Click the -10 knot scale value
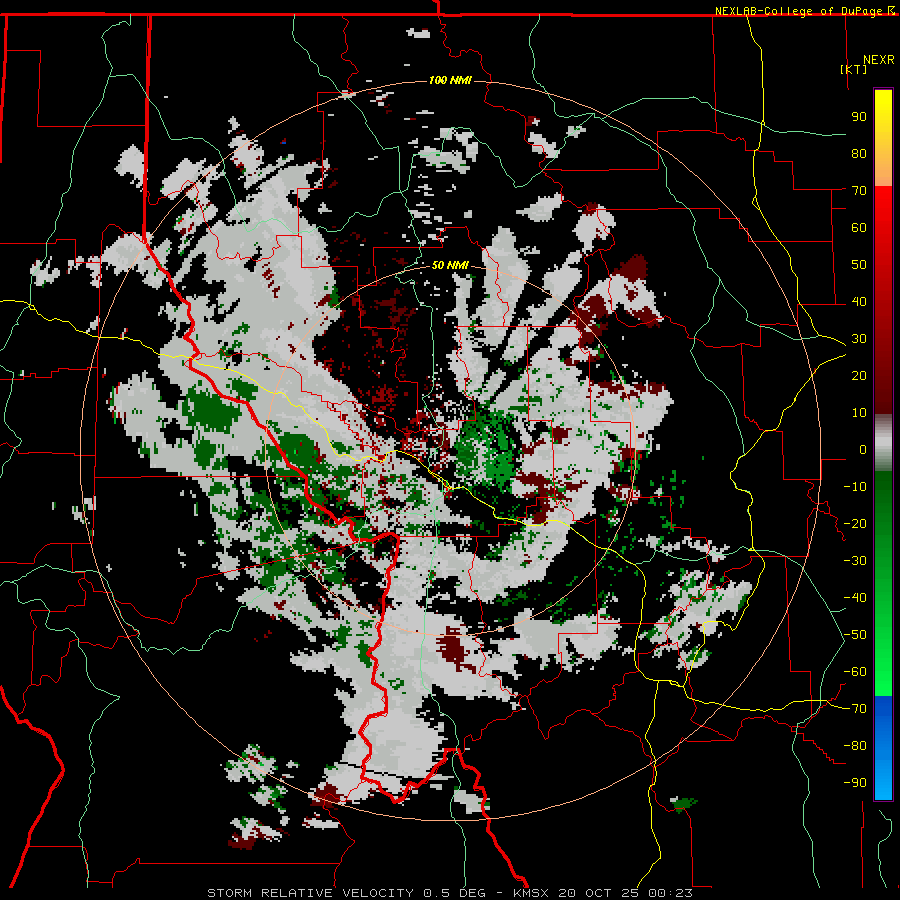This screenshot has height=900, width=900. [855, 487]
